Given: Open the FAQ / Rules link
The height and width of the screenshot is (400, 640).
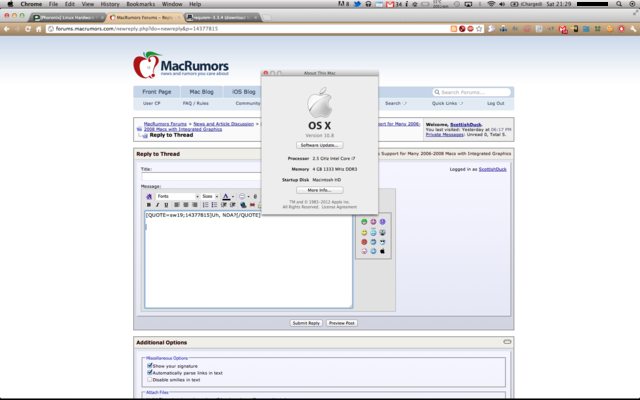Looking at the screenshot, I should pos(196,104).
